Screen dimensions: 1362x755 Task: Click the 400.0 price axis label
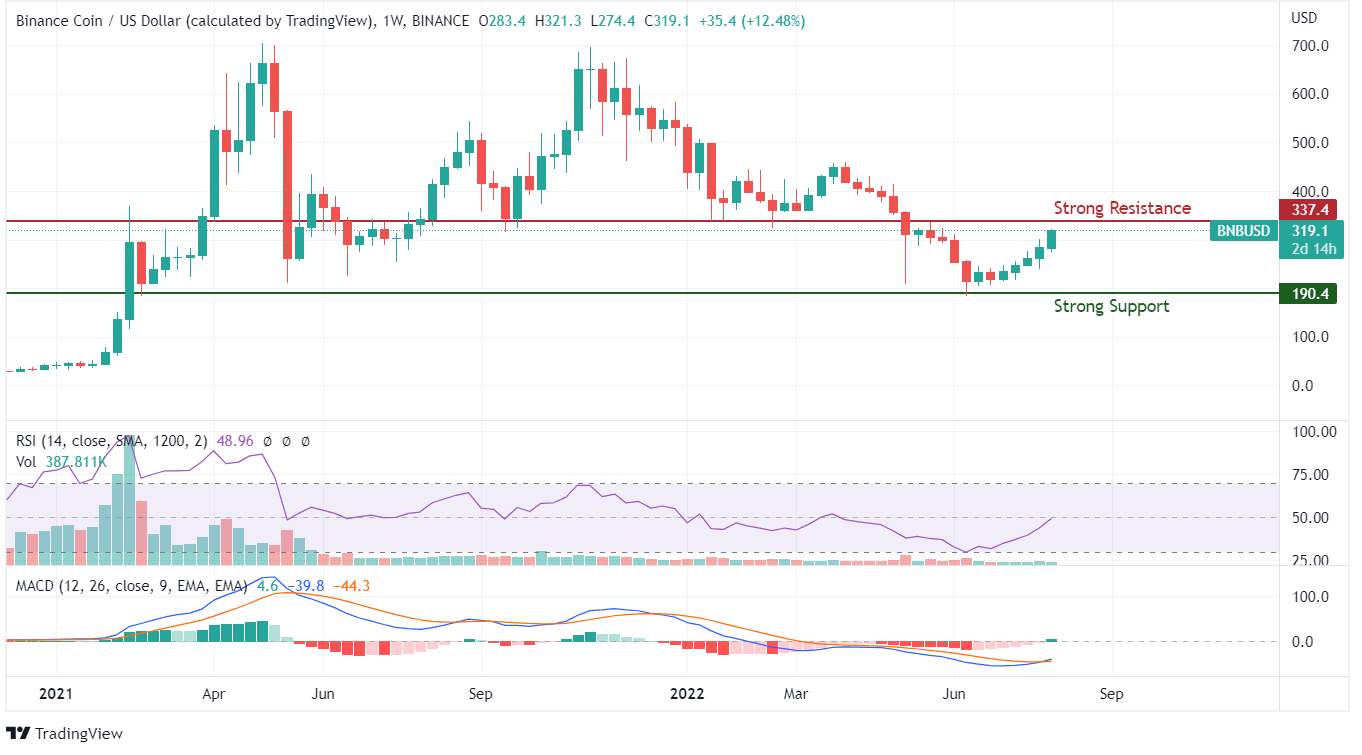coord(1311,192)
